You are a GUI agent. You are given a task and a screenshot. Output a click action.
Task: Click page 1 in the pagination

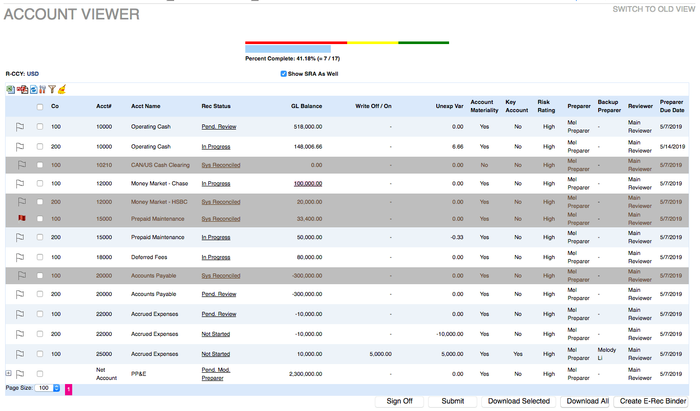point(69,388)
